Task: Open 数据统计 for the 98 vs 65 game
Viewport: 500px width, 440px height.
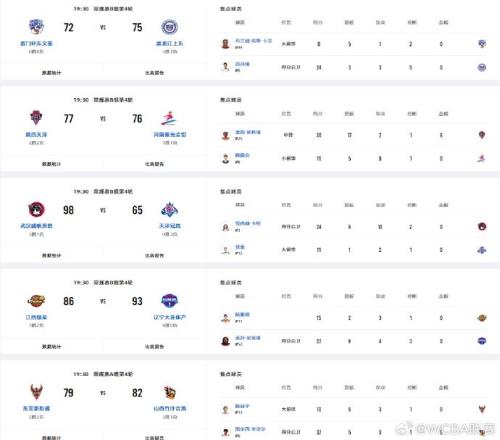Action: (51, 255)
